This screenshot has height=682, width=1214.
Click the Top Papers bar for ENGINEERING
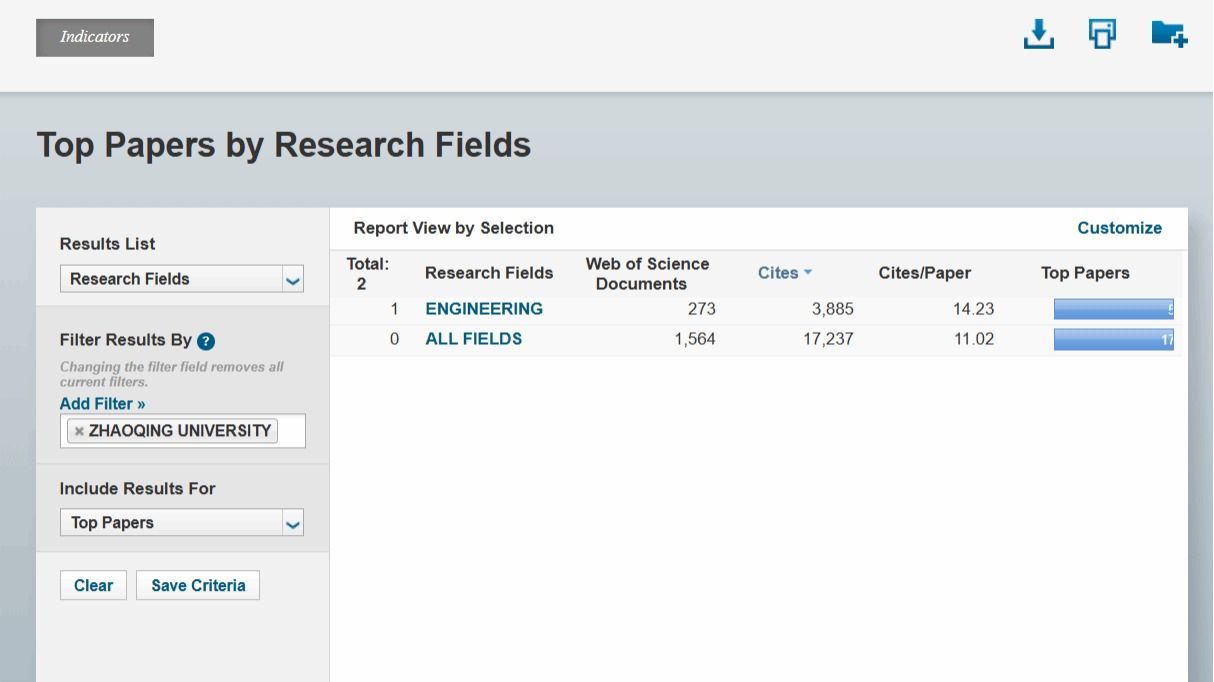[x=1113, y=310]
